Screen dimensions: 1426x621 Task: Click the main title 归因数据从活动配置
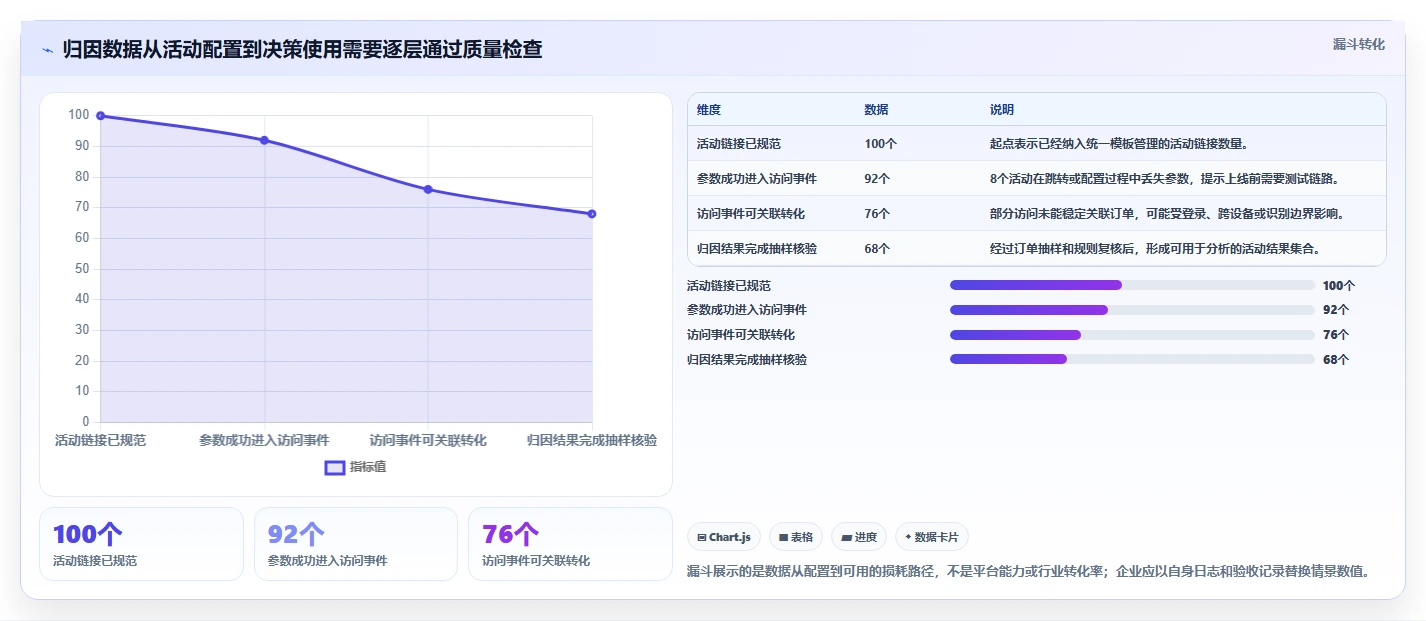point(302,49)
